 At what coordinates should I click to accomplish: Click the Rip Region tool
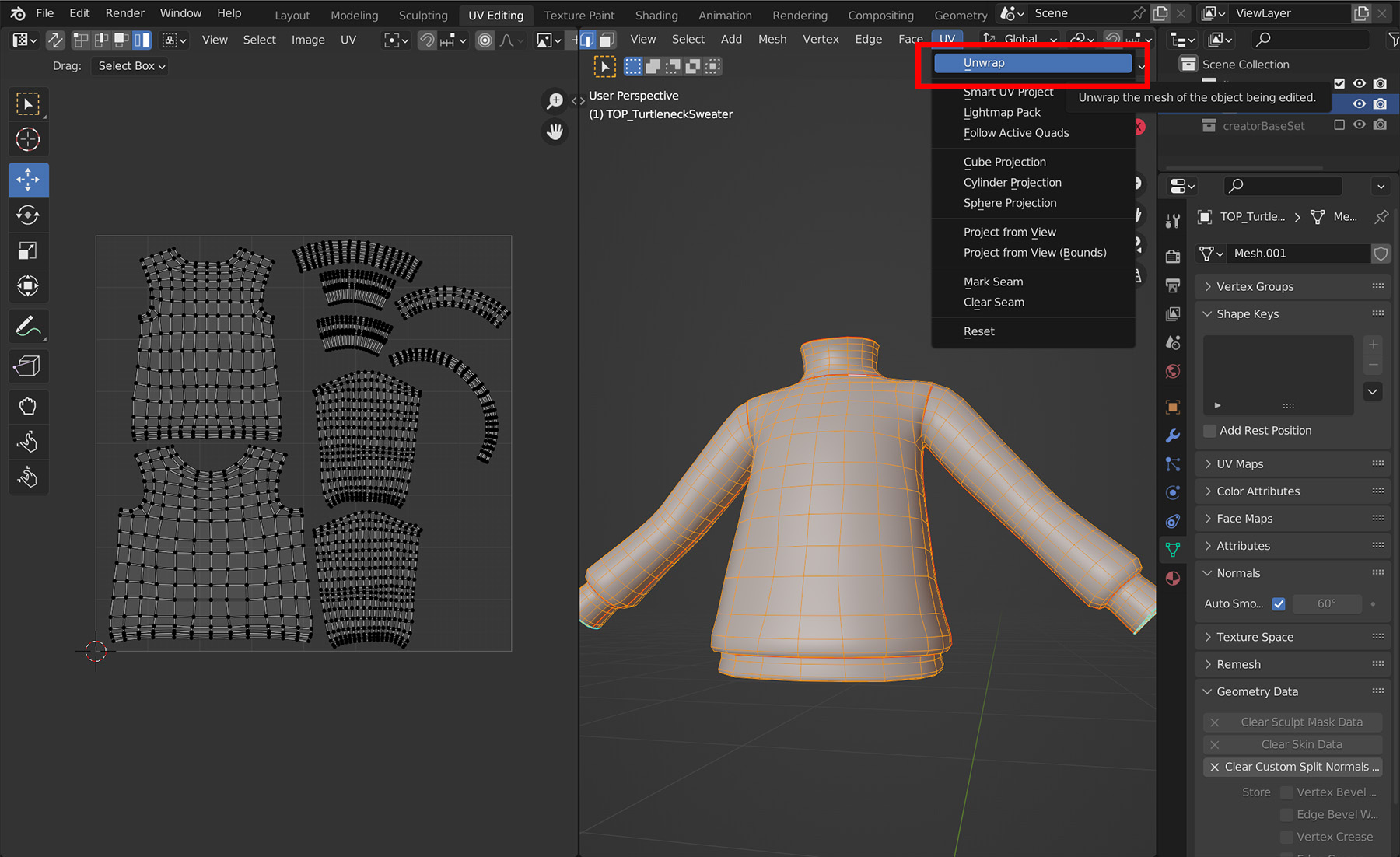(28, 366)
